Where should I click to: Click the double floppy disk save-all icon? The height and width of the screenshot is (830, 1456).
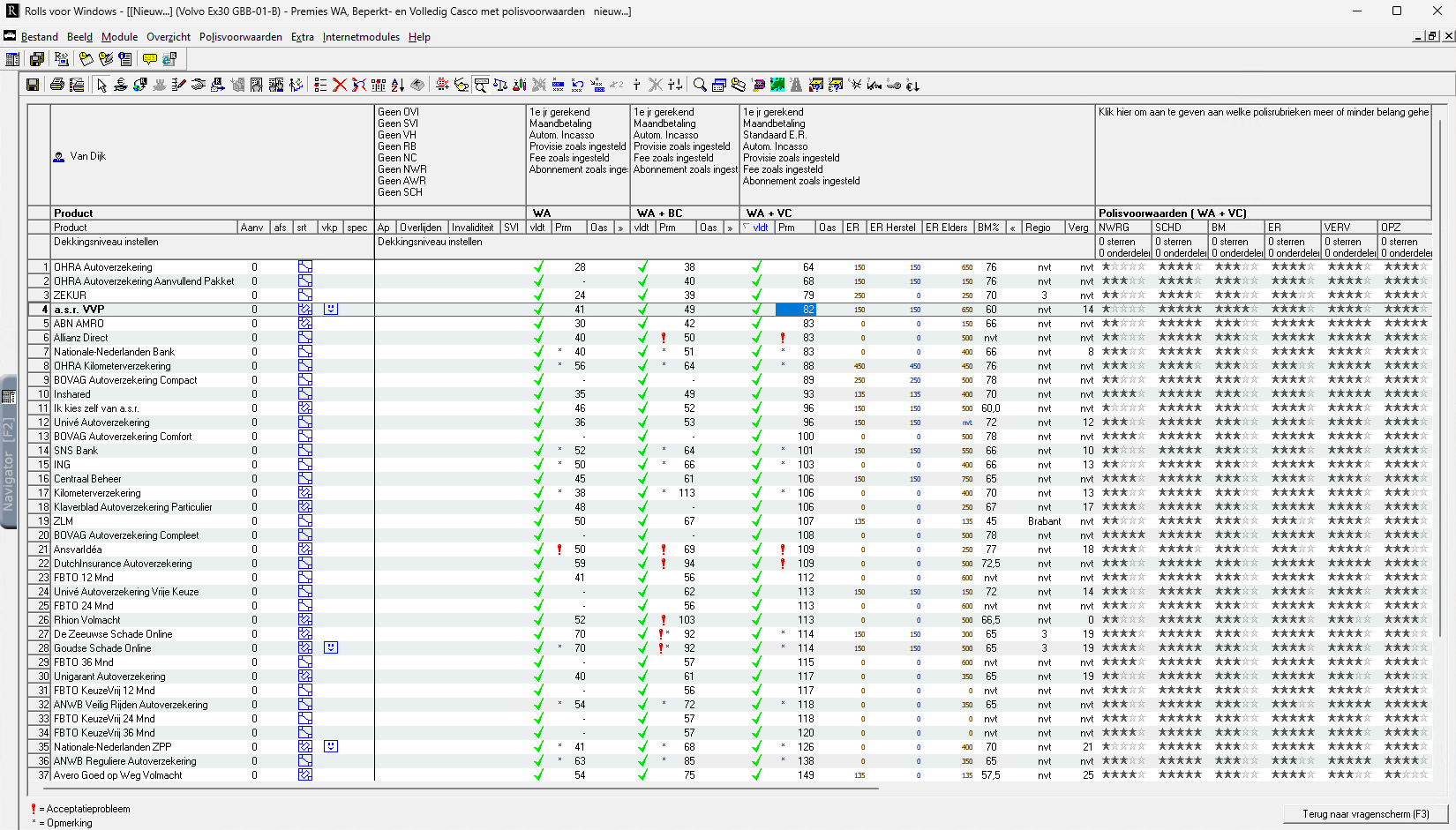point(37,59)
